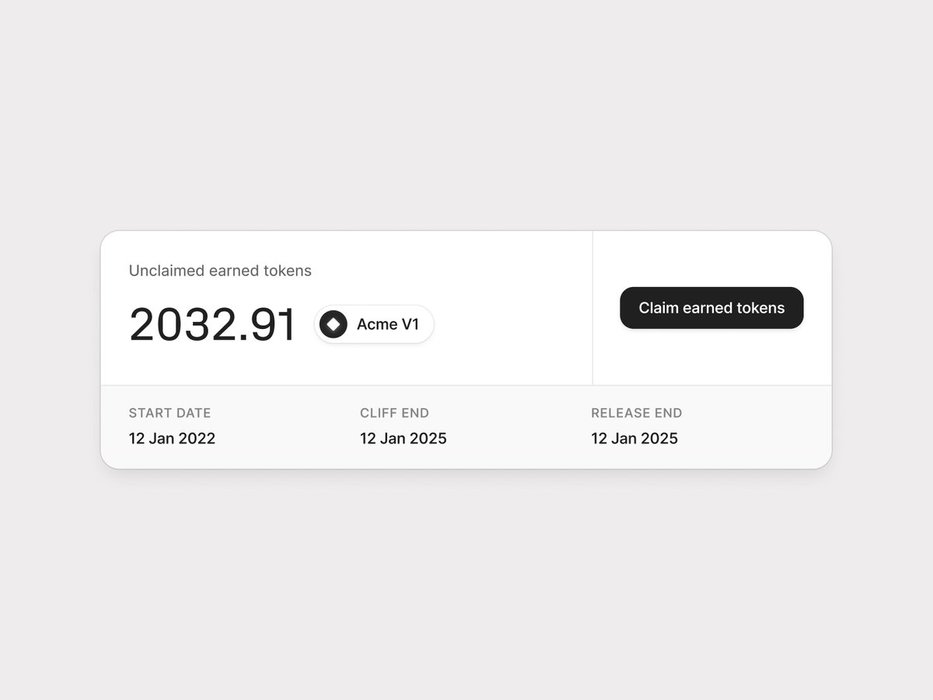Click the START DATE label

[x=170, y=413]
